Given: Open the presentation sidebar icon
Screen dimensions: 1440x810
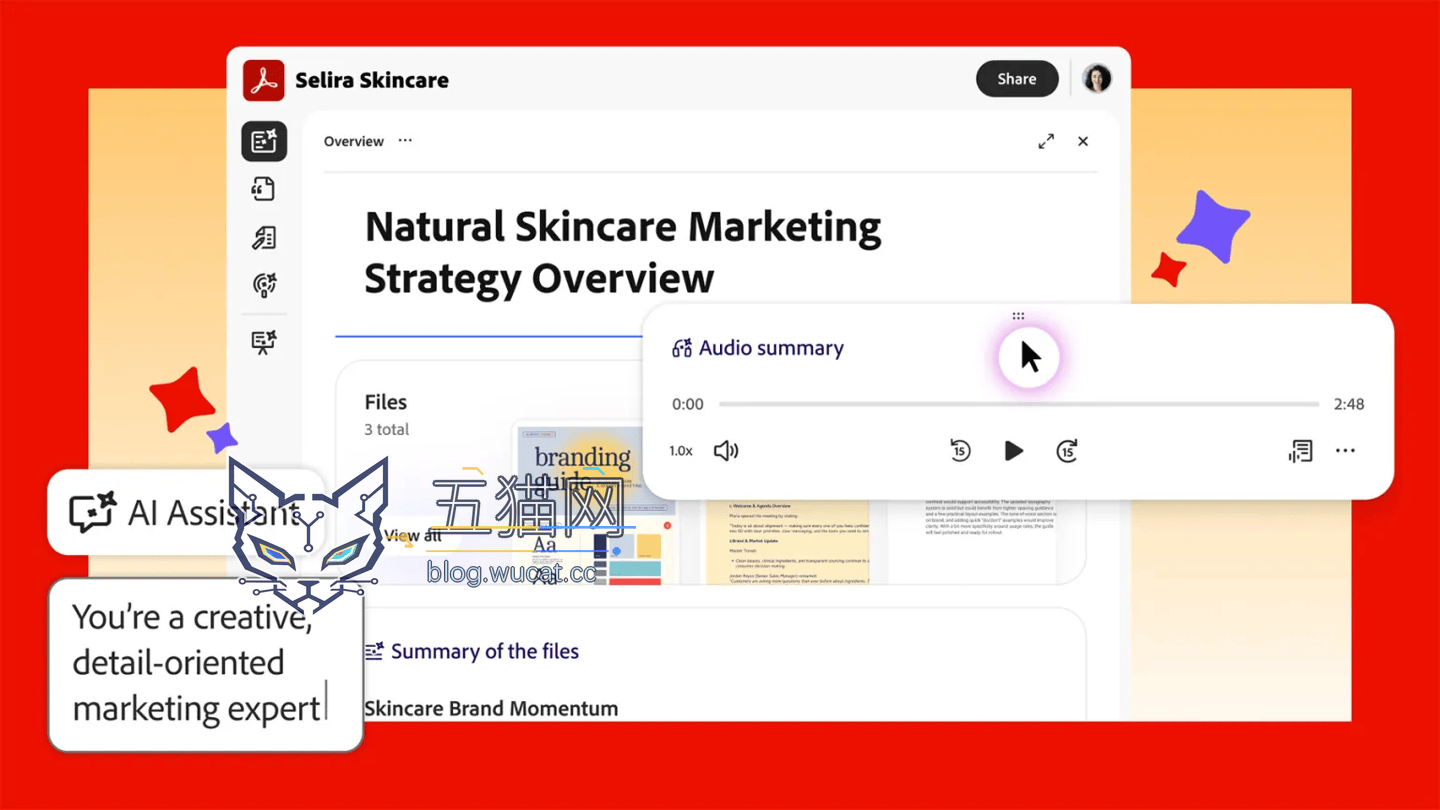Looking at the screenshot, I should pos(264,343).
